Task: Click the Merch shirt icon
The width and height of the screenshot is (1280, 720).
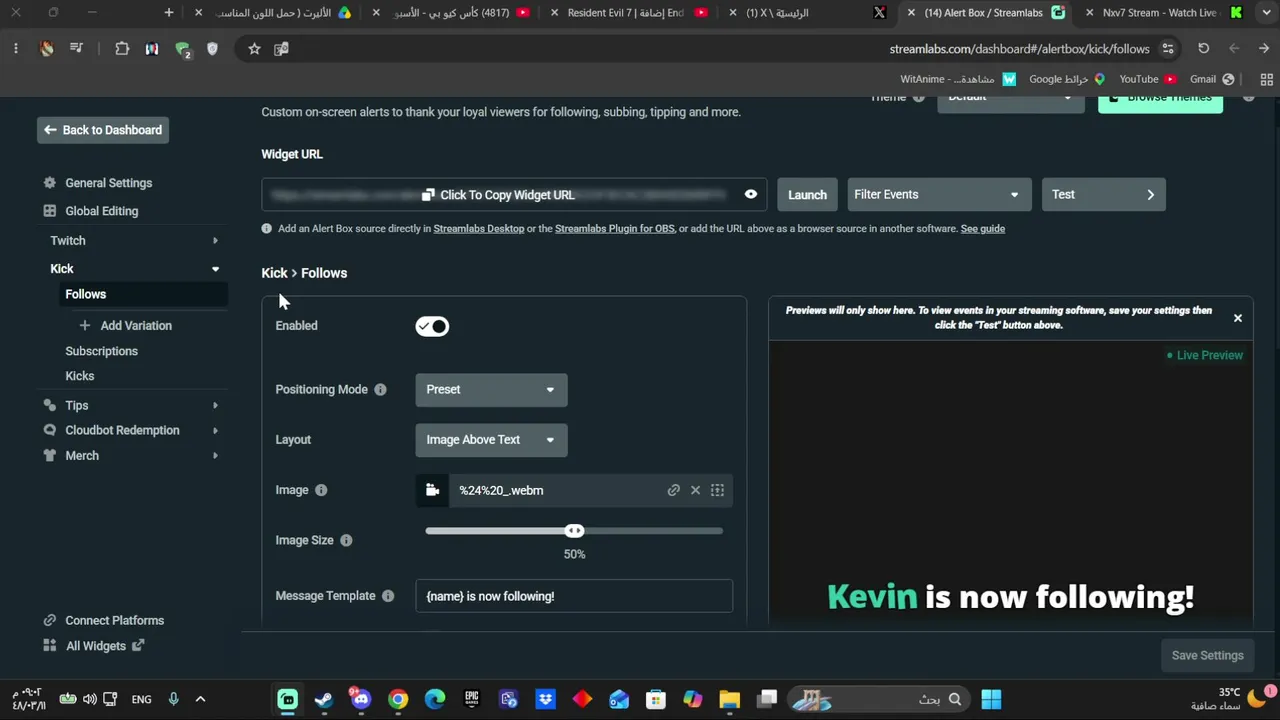Action: 50,456
